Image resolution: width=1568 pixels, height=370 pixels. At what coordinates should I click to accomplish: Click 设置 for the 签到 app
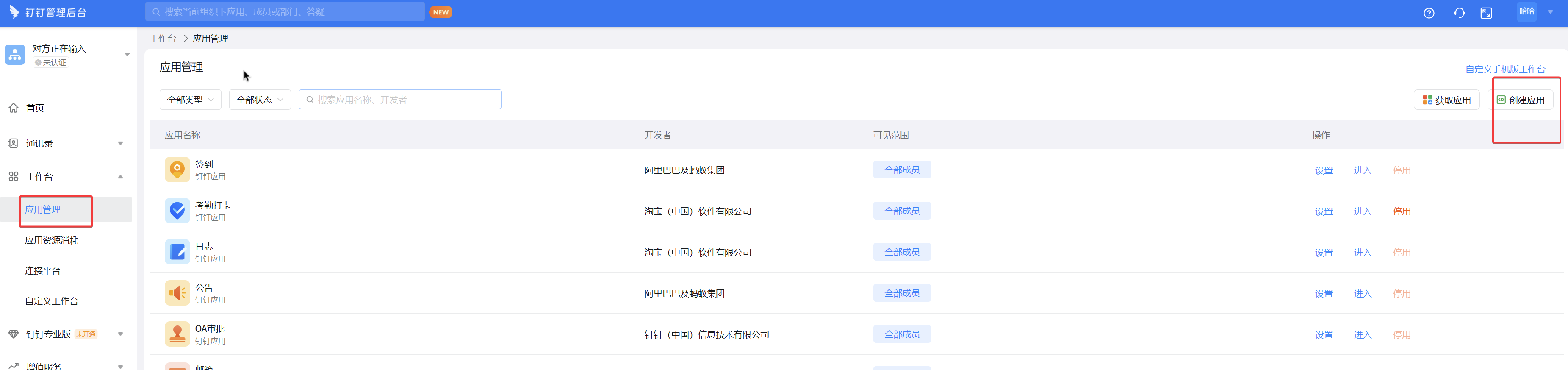coord(1324,170)
